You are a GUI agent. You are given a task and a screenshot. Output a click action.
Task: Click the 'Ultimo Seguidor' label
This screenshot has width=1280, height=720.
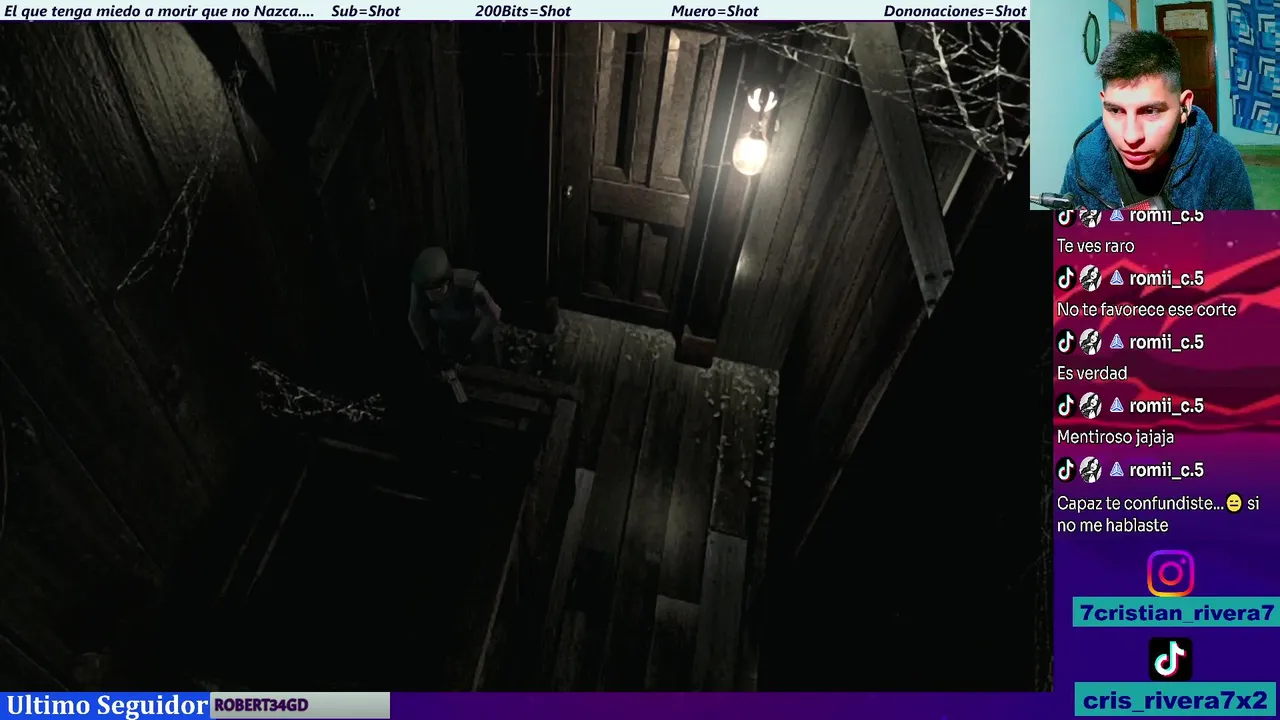pos(106,705)
